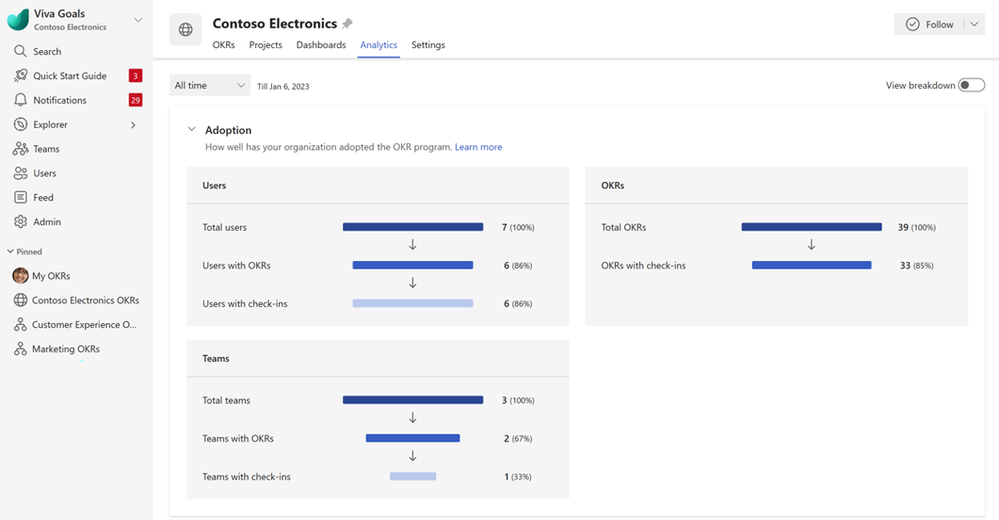Click the Users with check-ins bar

click(x=413, y=303)
